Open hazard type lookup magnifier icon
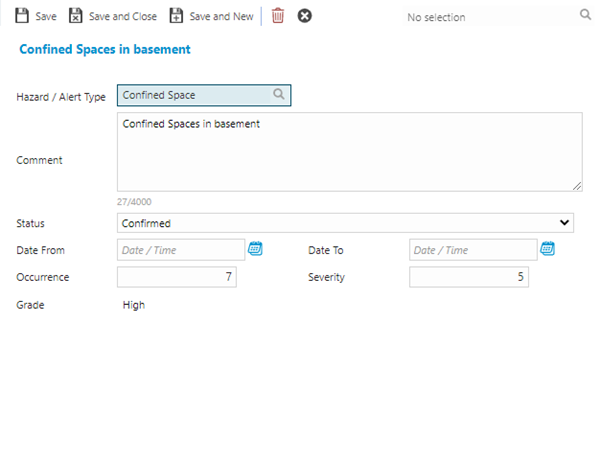This screenshot has height=461, width=600. tap(280, 95)
